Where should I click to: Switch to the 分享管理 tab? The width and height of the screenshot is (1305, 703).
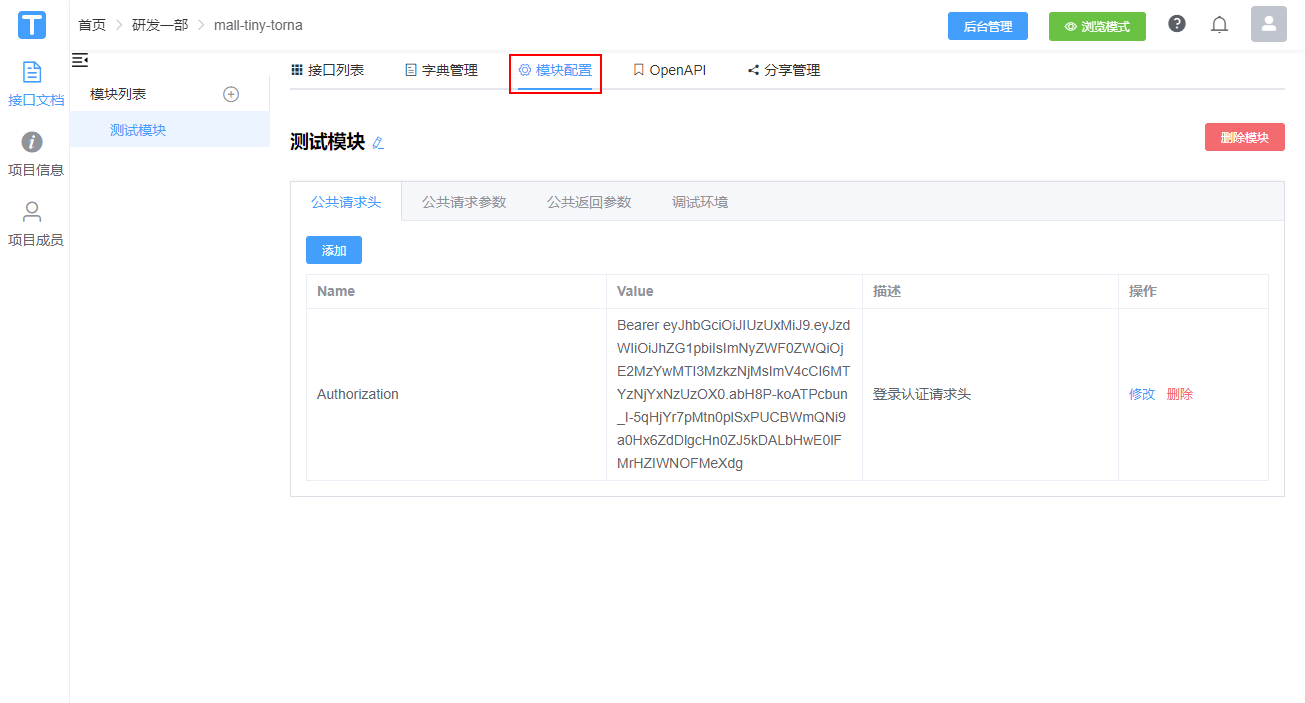point(784,70)
